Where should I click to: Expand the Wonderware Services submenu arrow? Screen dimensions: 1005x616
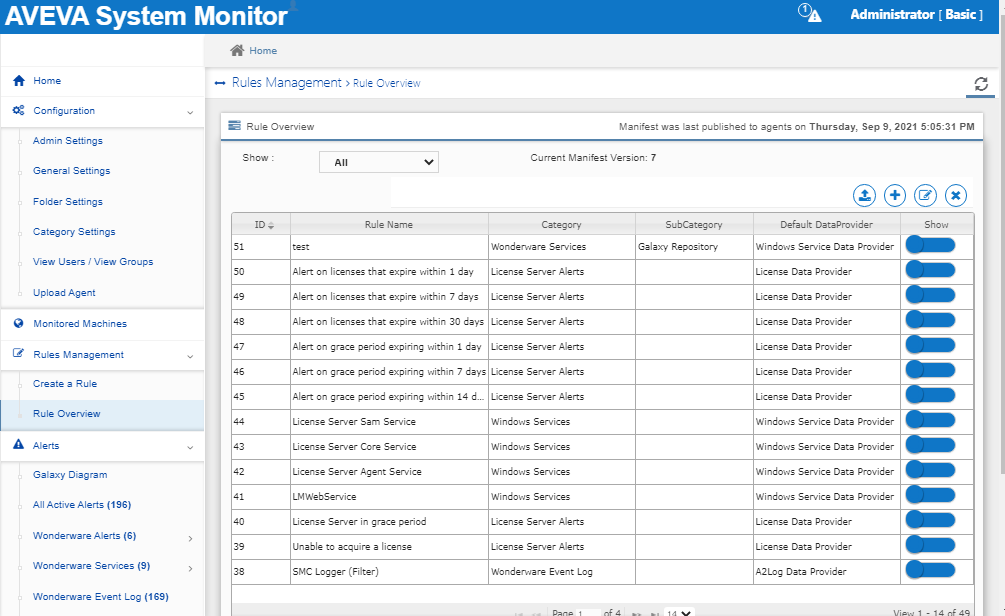coord(190,568)
